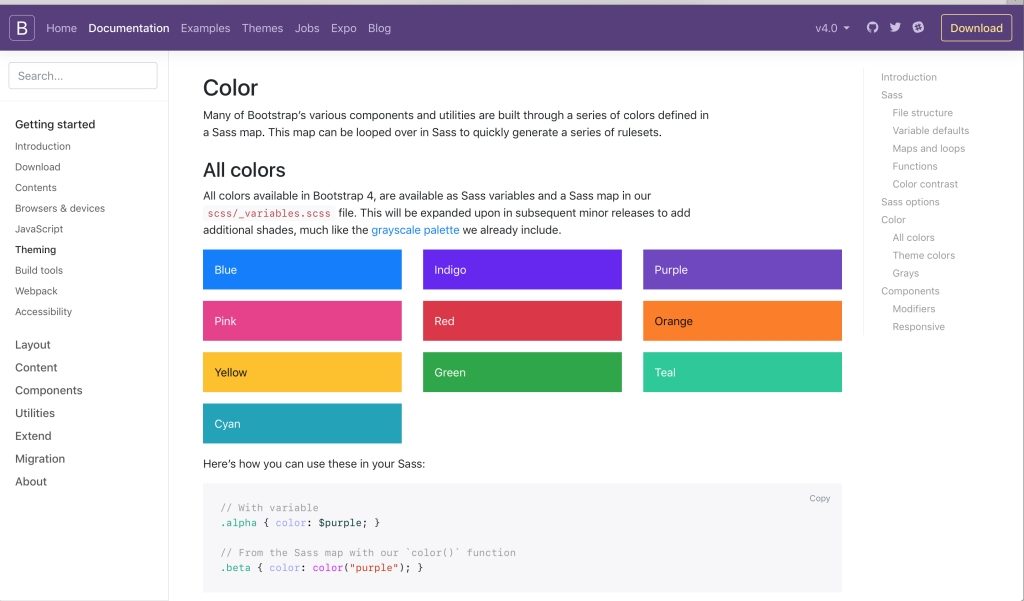Screen dimensions: 1024x601
Task: Click the Color page heading
Action: (230, 88)
